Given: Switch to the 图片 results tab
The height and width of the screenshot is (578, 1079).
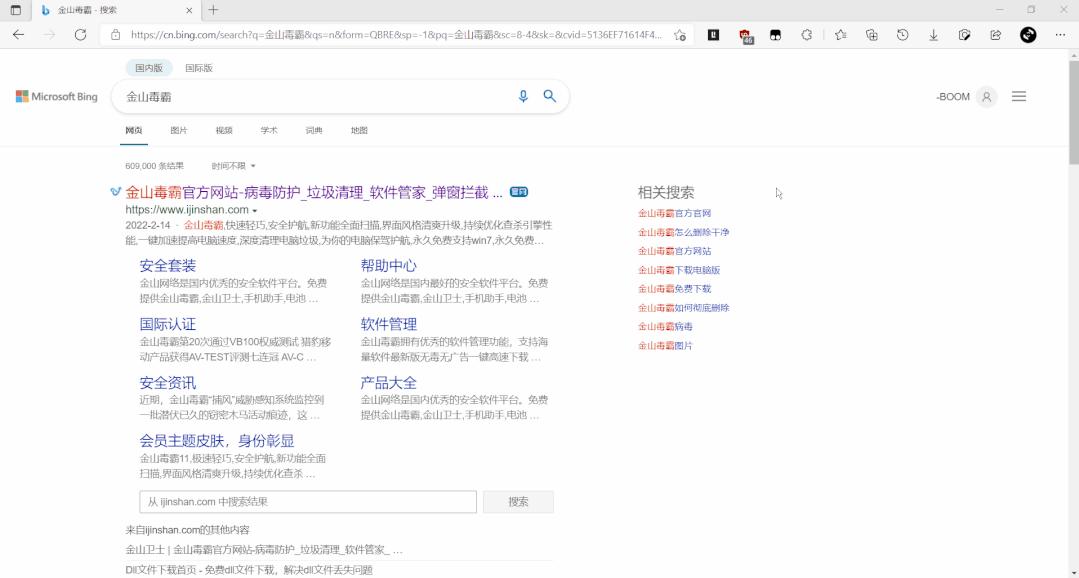Looking at the screenshot, I should tap(179, 131).
